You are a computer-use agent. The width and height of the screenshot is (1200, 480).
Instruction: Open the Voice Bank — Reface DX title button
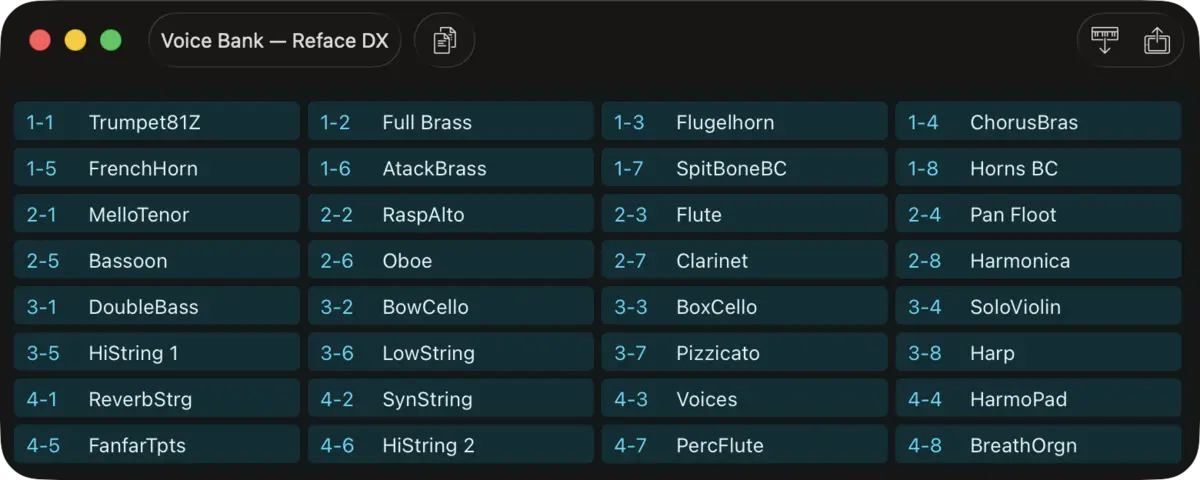point(274,41)
